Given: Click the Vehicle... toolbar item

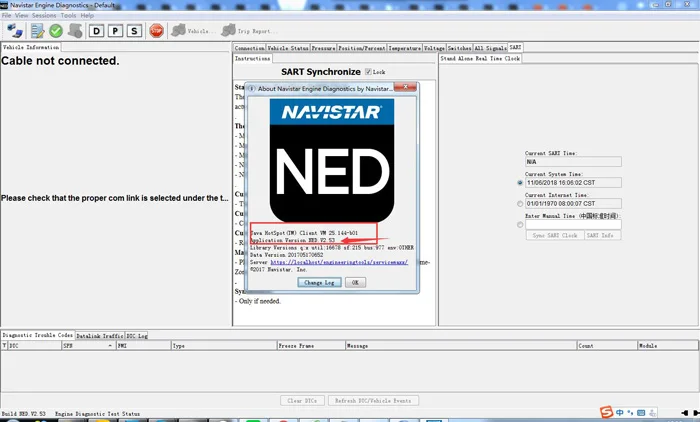Looking at the screenshot, I should (193, 31).
